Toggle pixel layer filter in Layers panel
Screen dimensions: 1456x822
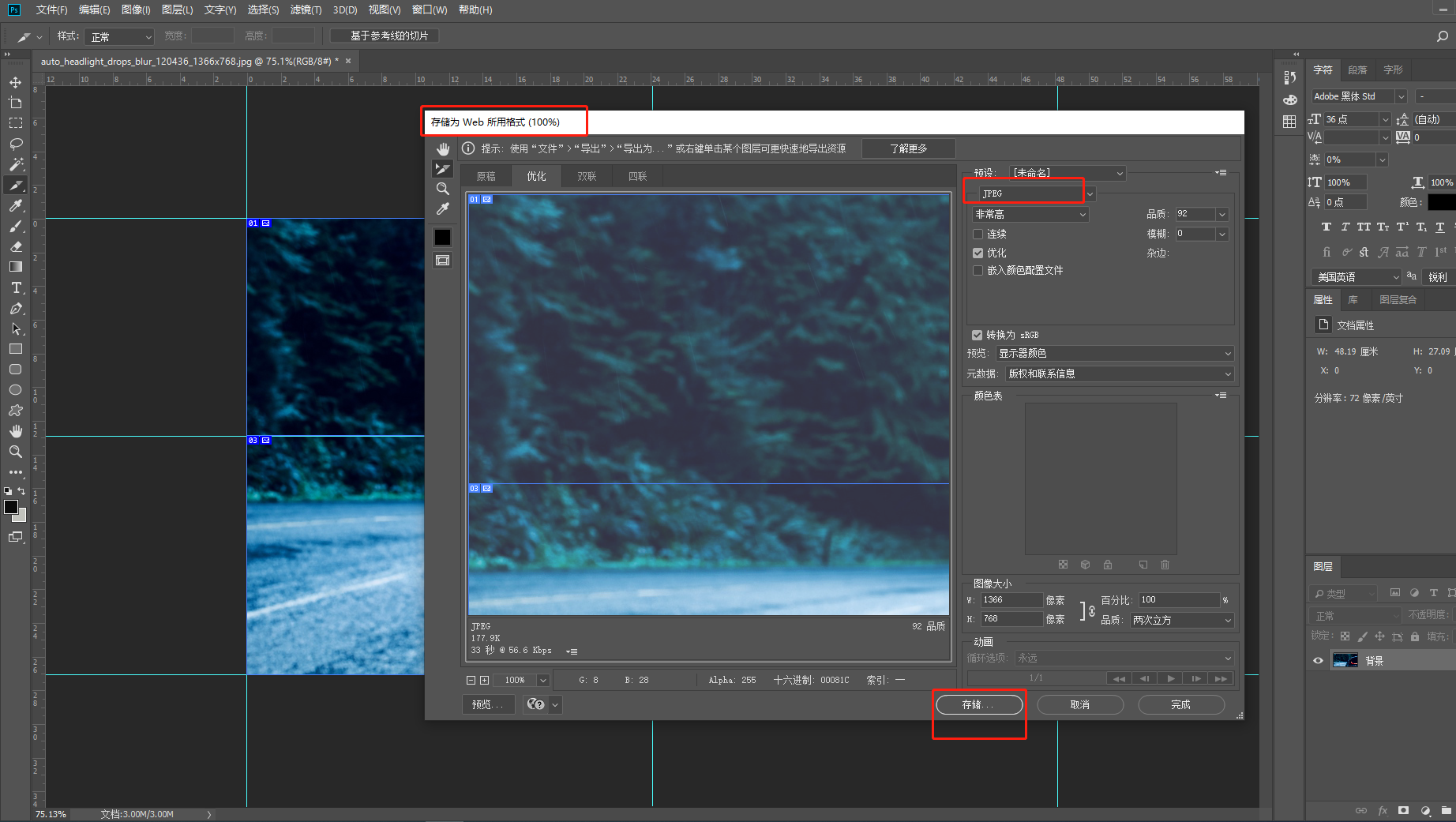[1395, 593]
